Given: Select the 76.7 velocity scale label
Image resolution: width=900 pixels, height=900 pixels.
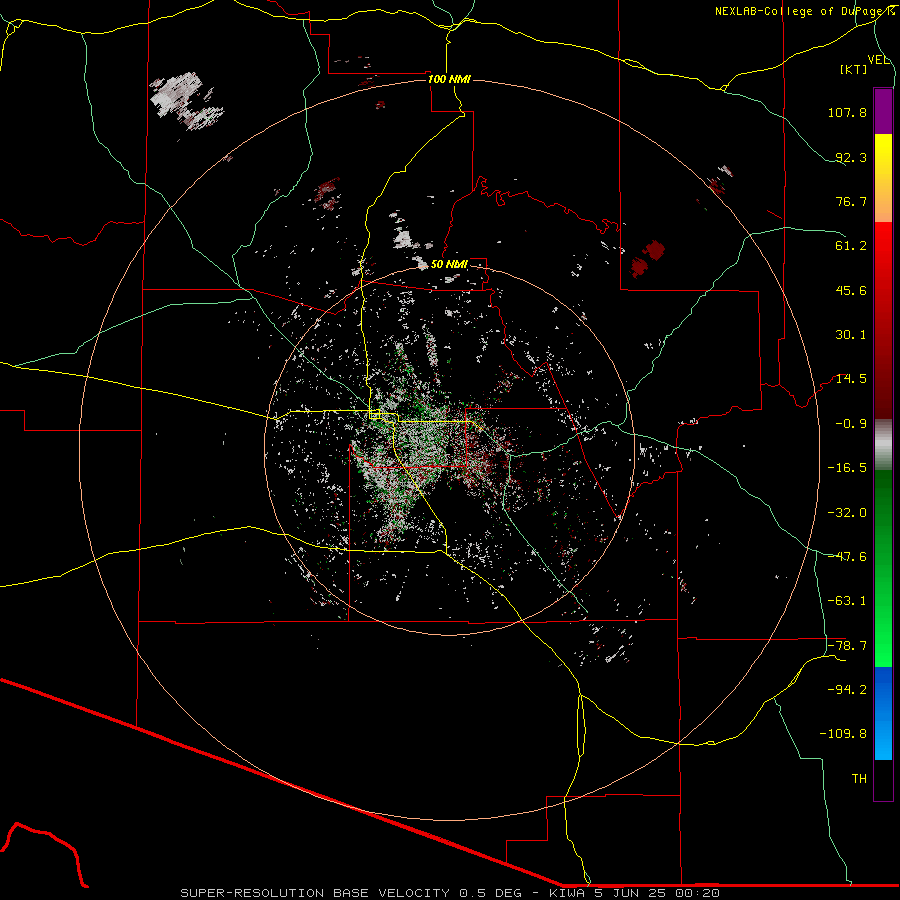Looking at the screenshot, I should click(x=851, y=201).
